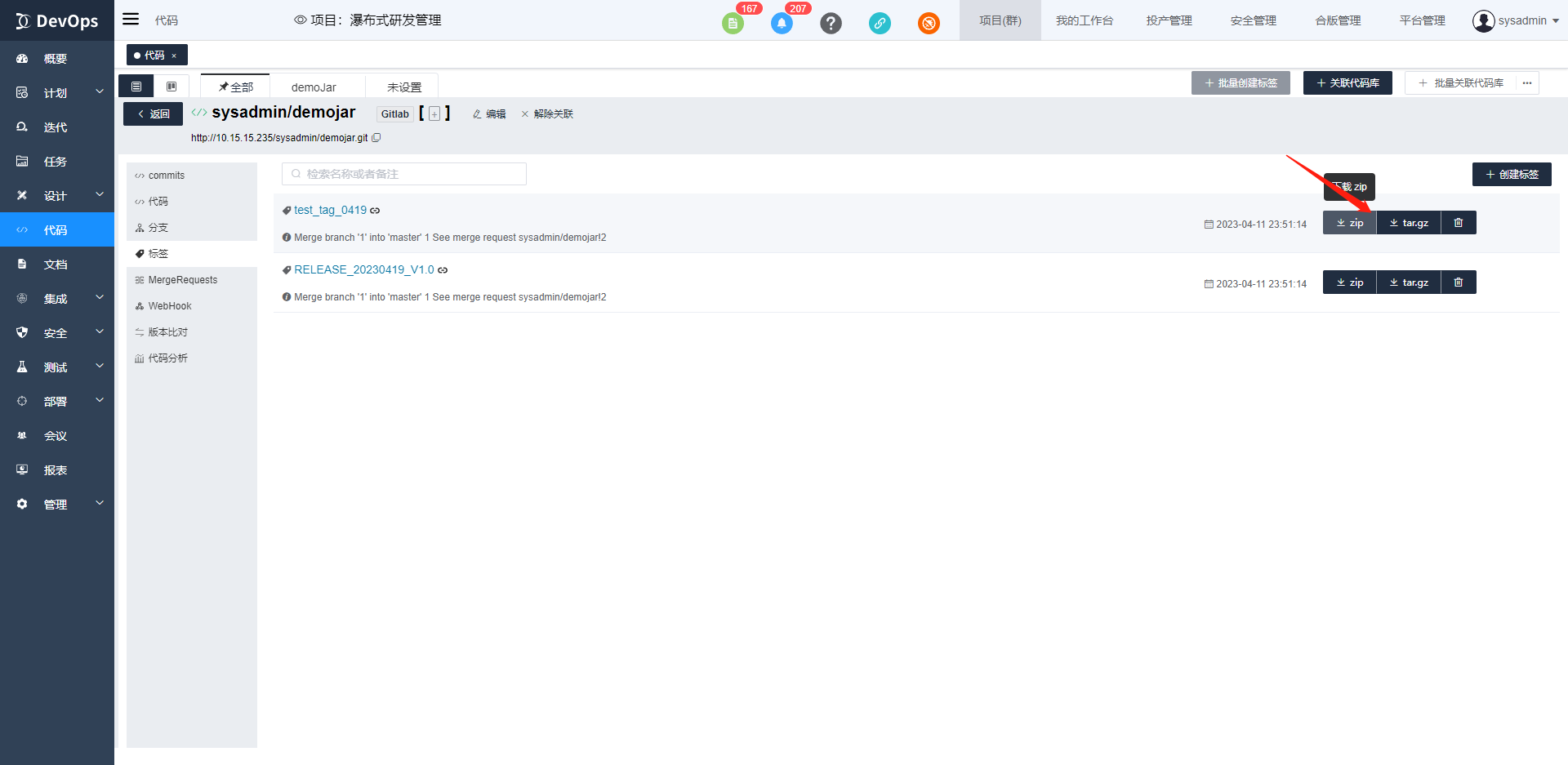Image resolution: width=1568 pixels, height=765 pixels.
Task: Go to 迭代 in the sidebar
Action: coord(57,127)
